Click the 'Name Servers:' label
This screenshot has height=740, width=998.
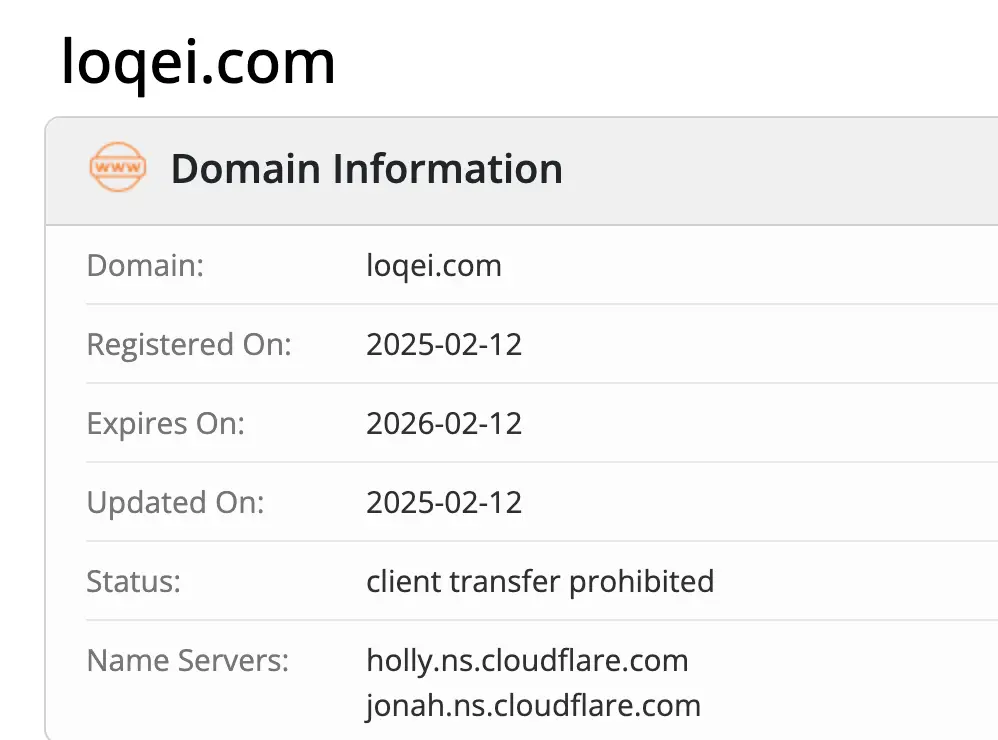click(x=187, y=660)
